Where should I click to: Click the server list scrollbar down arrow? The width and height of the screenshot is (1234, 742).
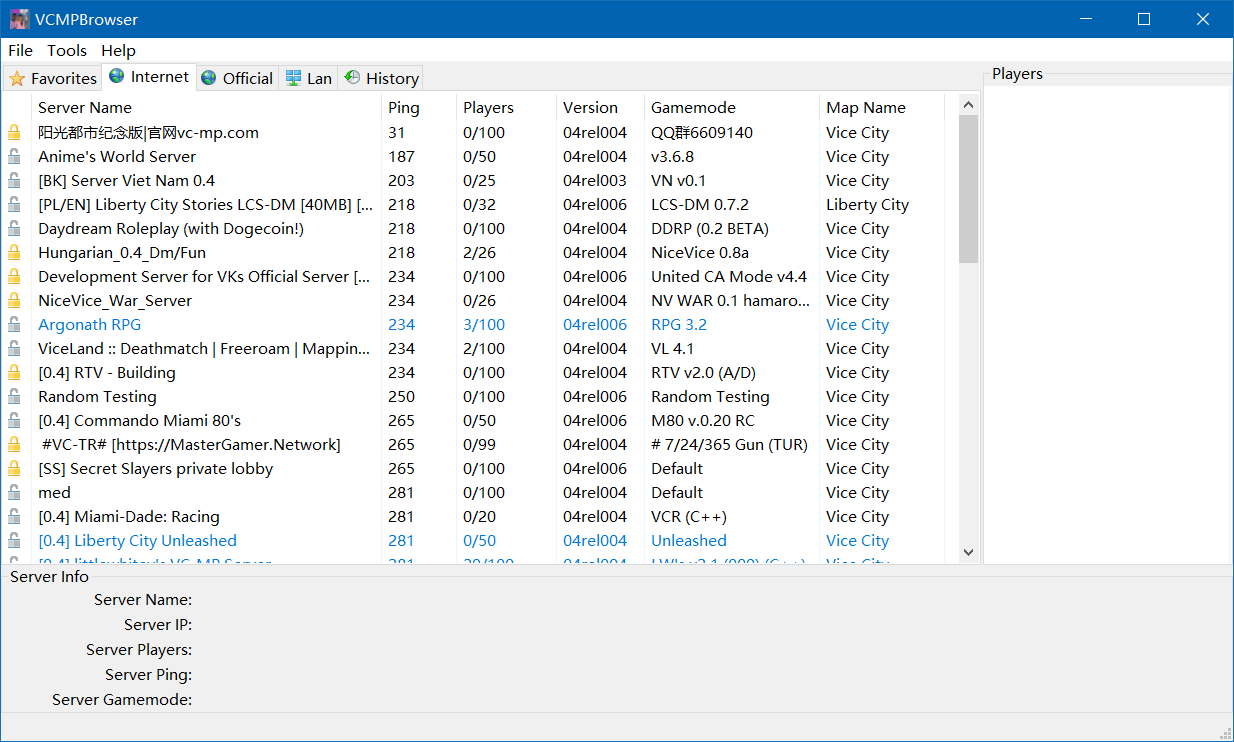point(968,552)
